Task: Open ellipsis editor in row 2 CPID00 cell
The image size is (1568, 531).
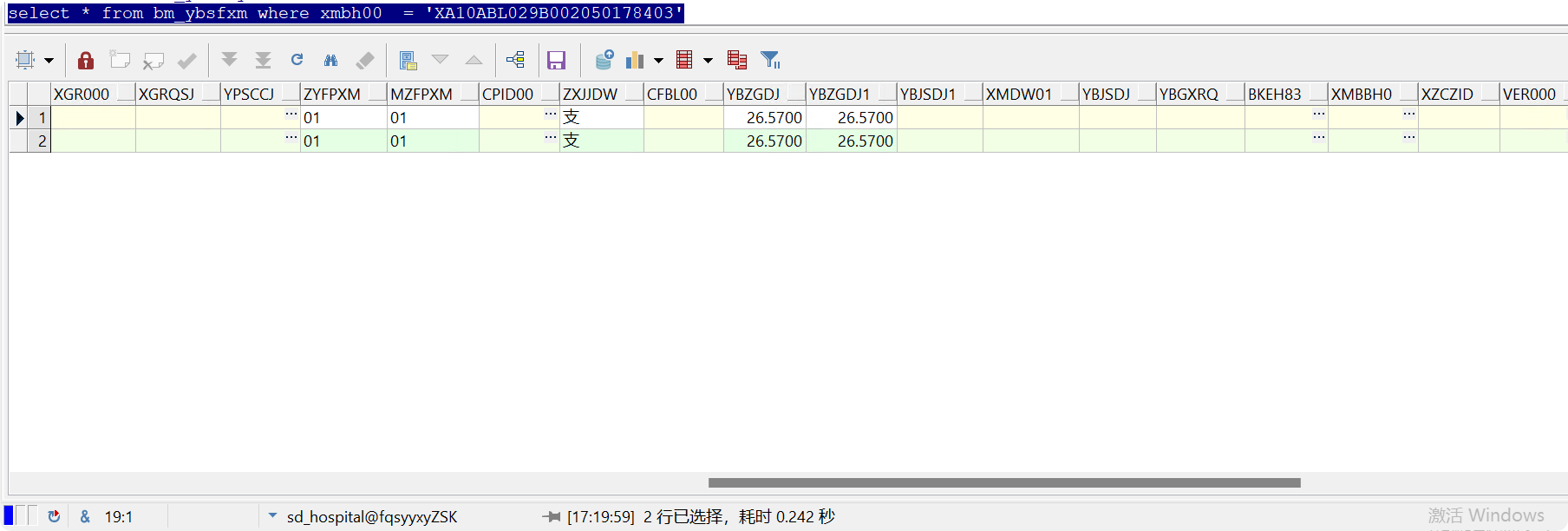Action: (551, 137)
